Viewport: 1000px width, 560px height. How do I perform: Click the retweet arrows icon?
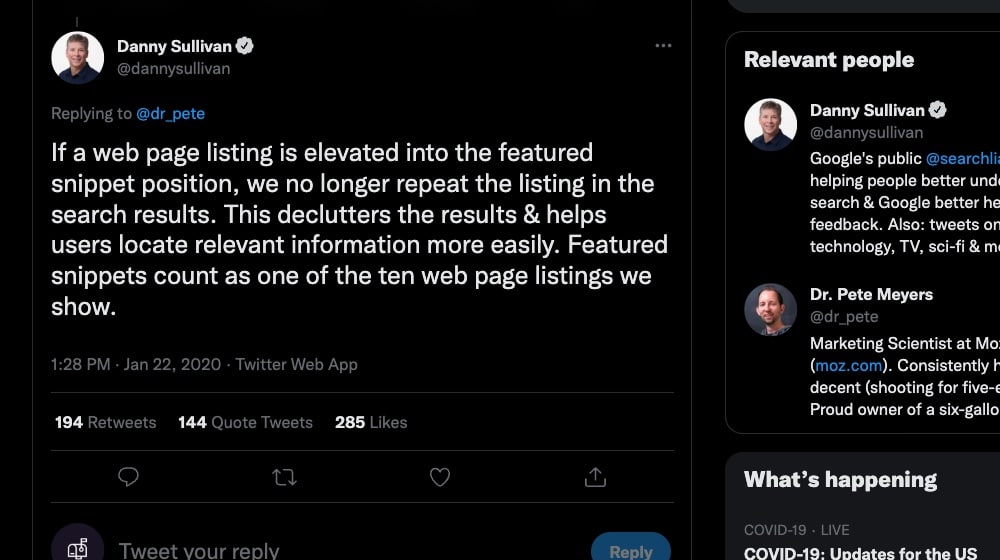284,477
